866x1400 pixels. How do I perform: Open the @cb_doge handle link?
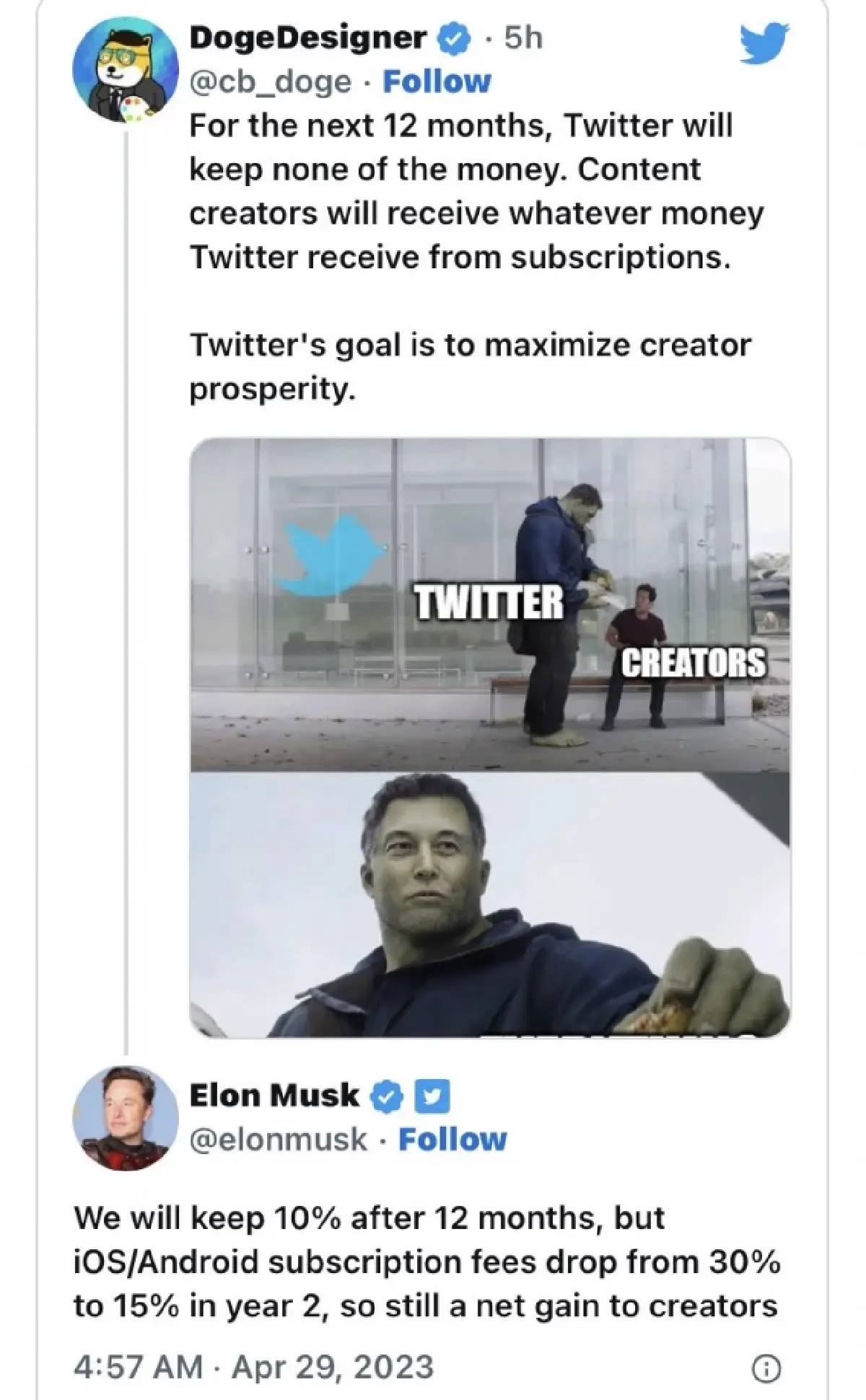point(268,82)
